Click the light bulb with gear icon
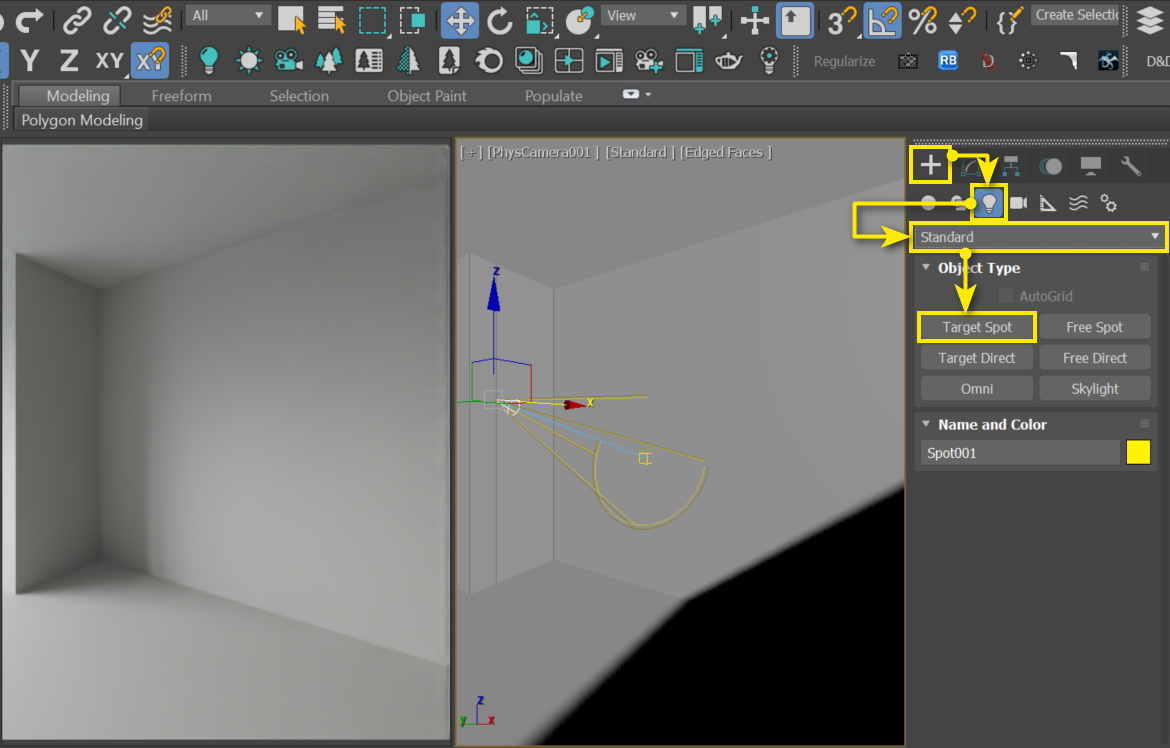 click(x=769, y=60)
